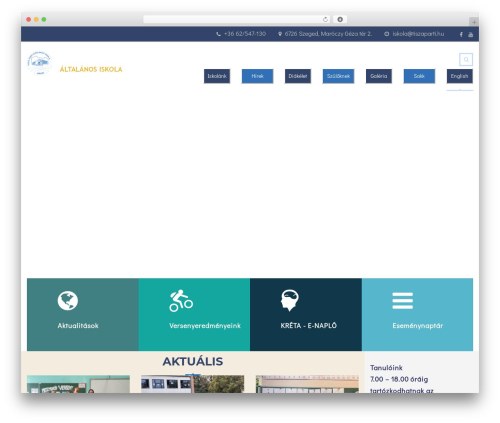Open the Iskolánk menu
This screenshot has height=423, width=500.
click(217, 76)
